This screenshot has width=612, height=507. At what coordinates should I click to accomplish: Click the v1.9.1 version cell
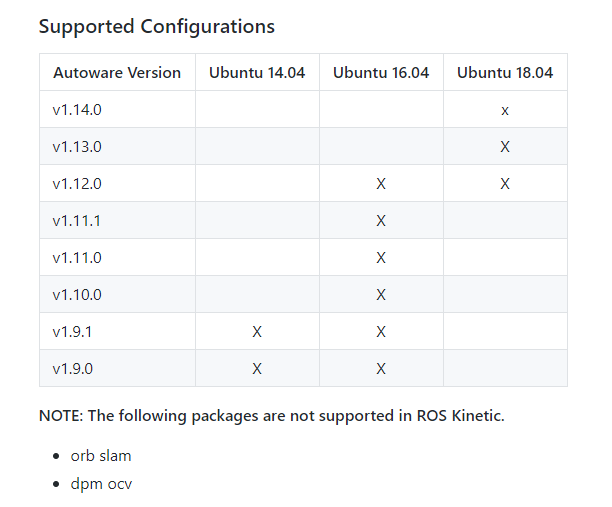[72, 331]
